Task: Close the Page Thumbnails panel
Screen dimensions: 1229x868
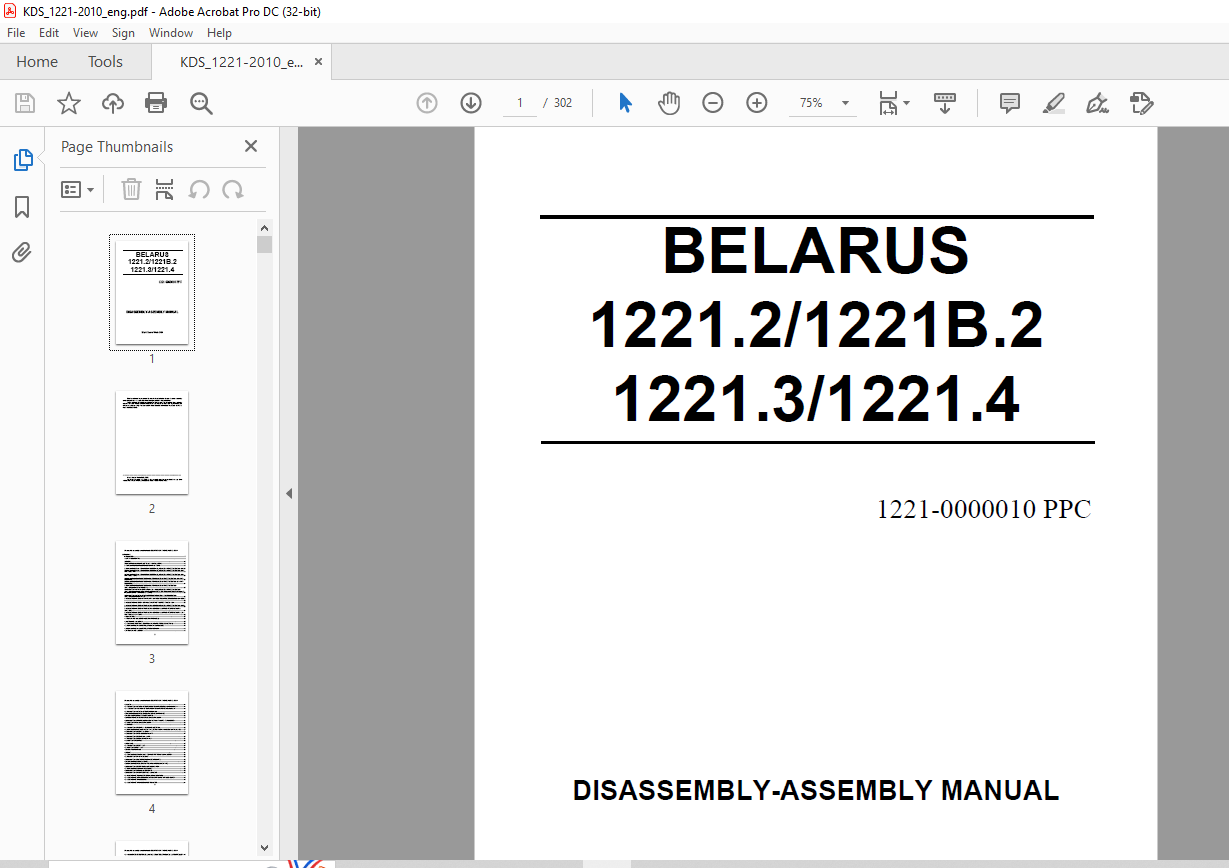Action: coord(251,146)
